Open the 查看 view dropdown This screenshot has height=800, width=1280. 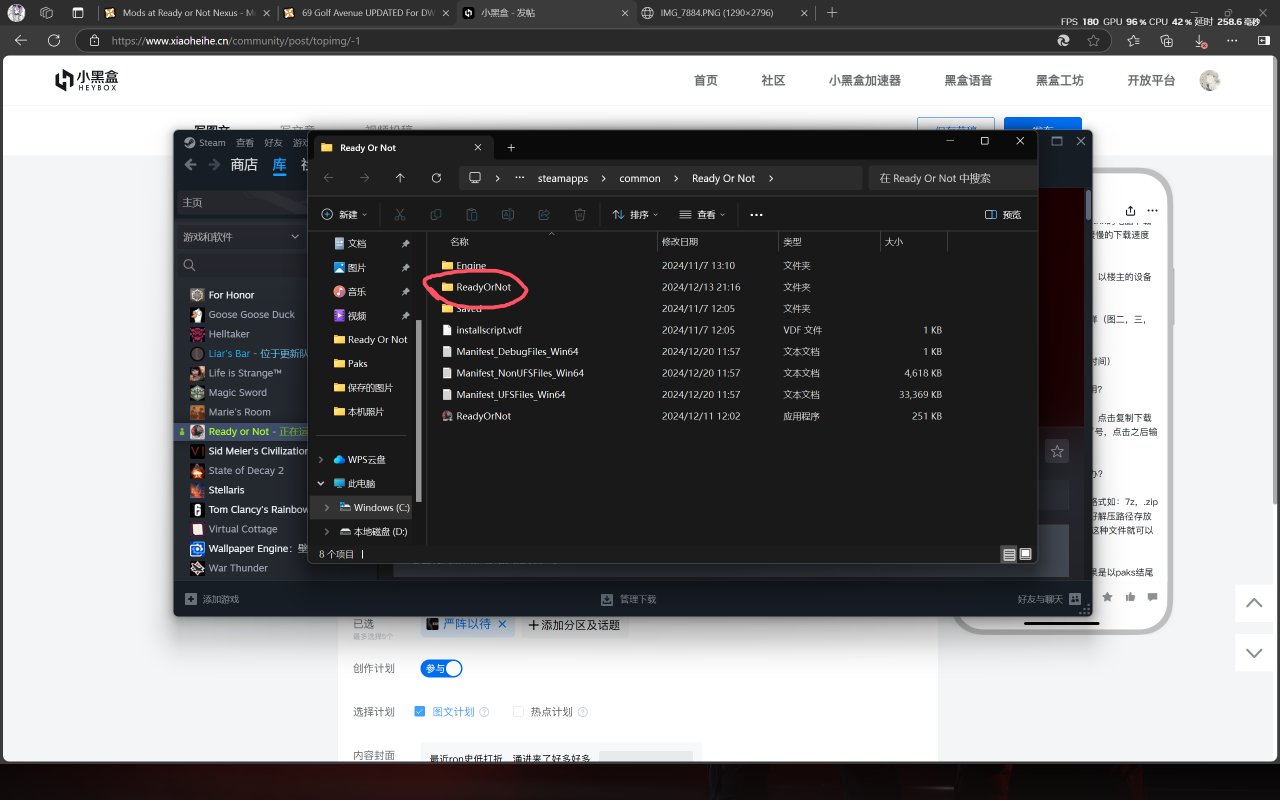pyautogui.click(x=702, y=215)
